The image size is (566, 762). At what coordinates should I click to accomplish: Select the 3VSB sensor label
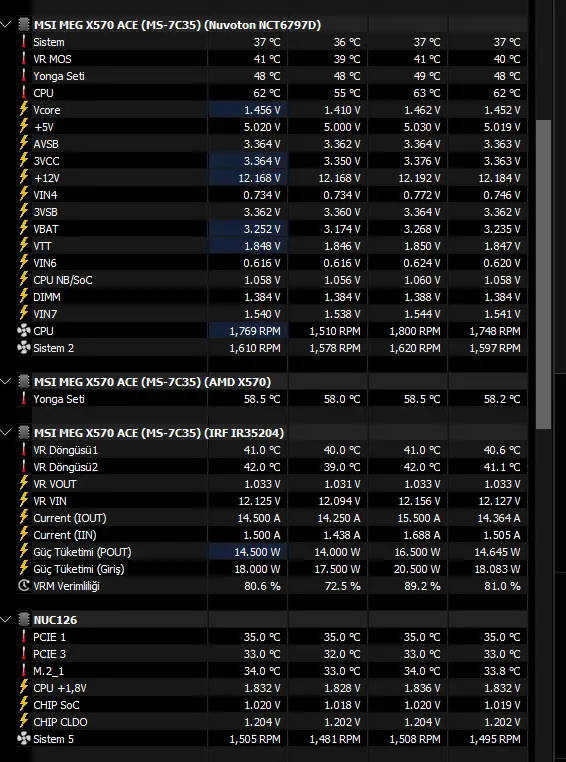click(x=45, y=212)
